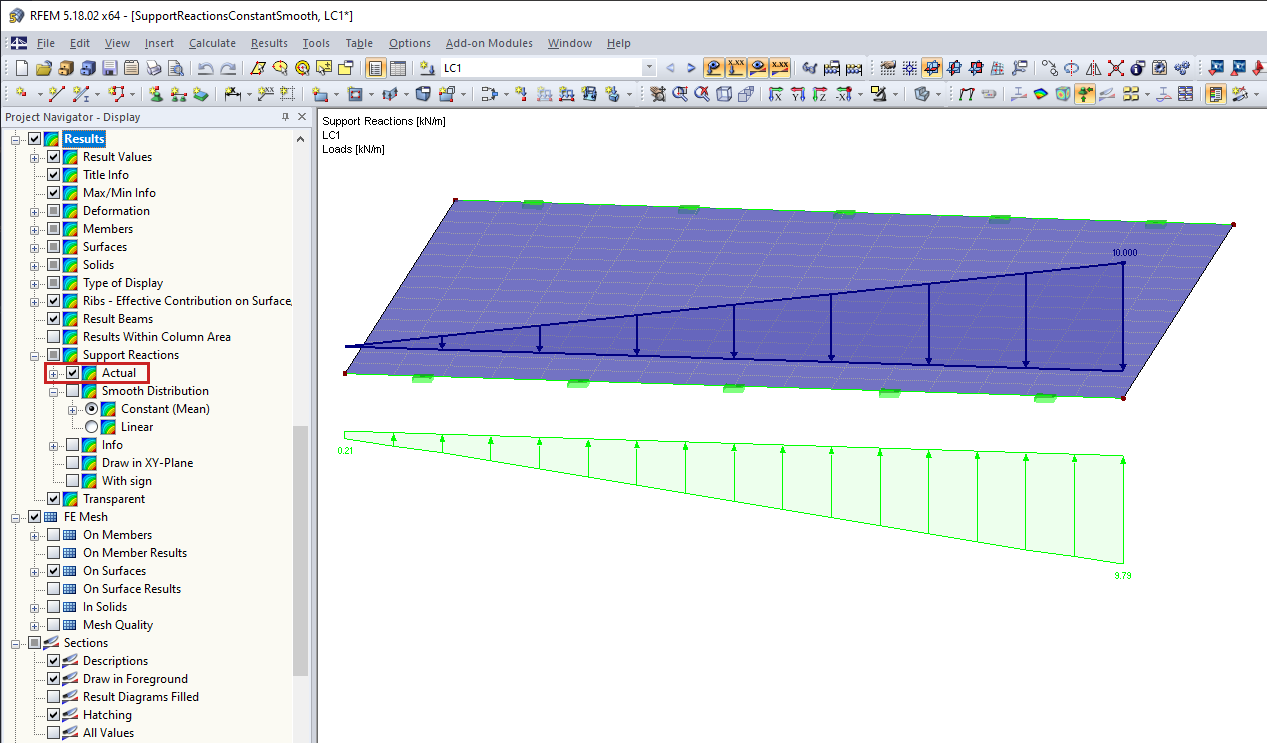The width and height of the screenshot is (1267, 743).
Task: Open the LC1 load case dropdown
Action: click(x=650, y=68)
